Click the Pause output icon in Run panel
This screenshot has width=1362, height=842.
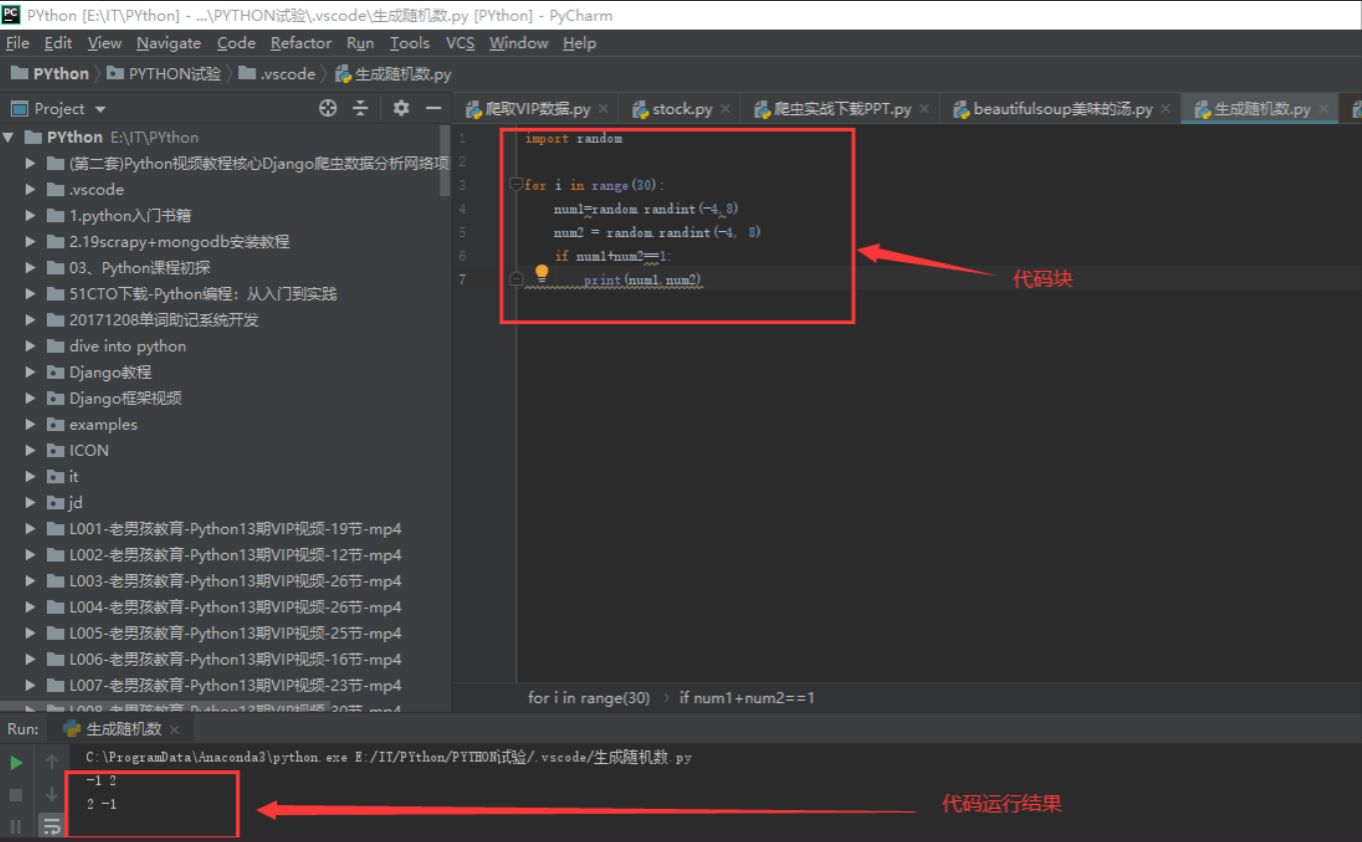[16, 826]
